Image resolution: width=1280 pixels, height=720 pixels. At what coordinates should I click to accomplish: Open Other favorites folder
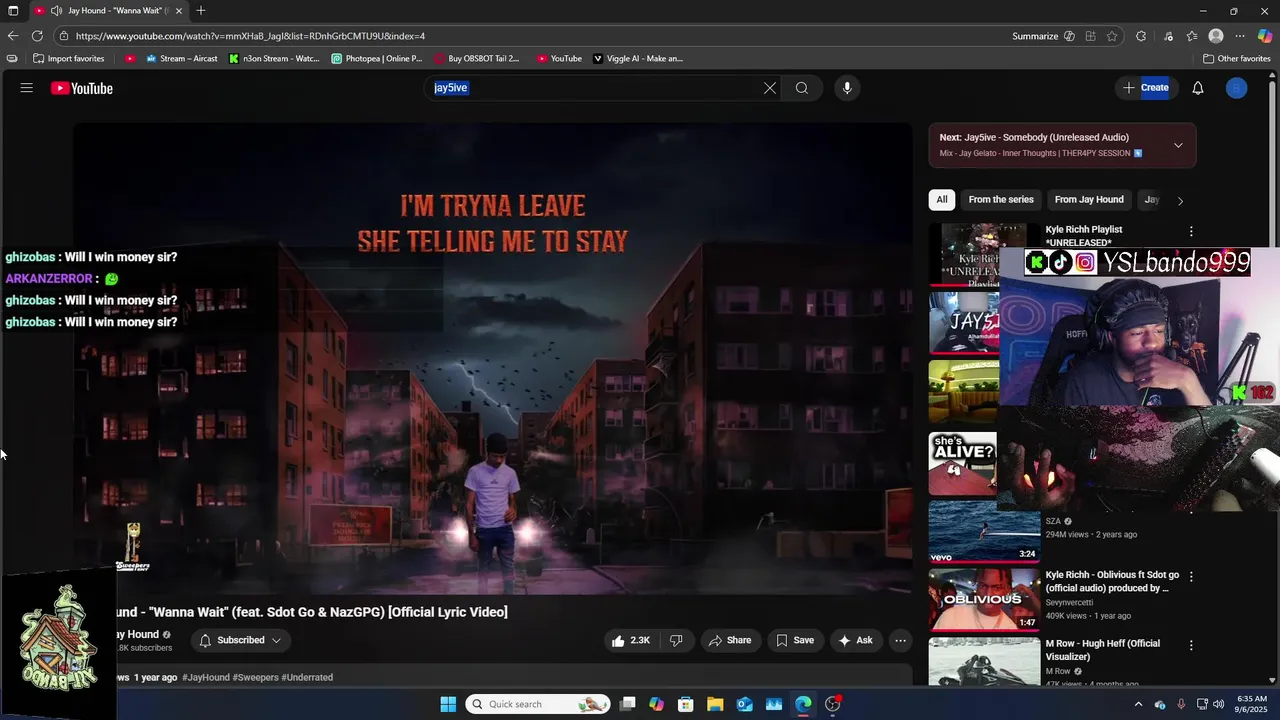tap(1236, 58)
